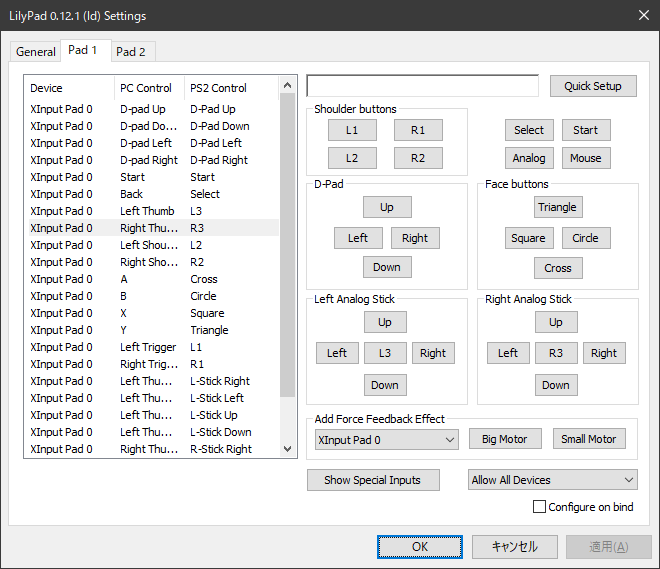Select the Left Trigger L1 row
Screen dimensions: 660x569
coord(154,347)
